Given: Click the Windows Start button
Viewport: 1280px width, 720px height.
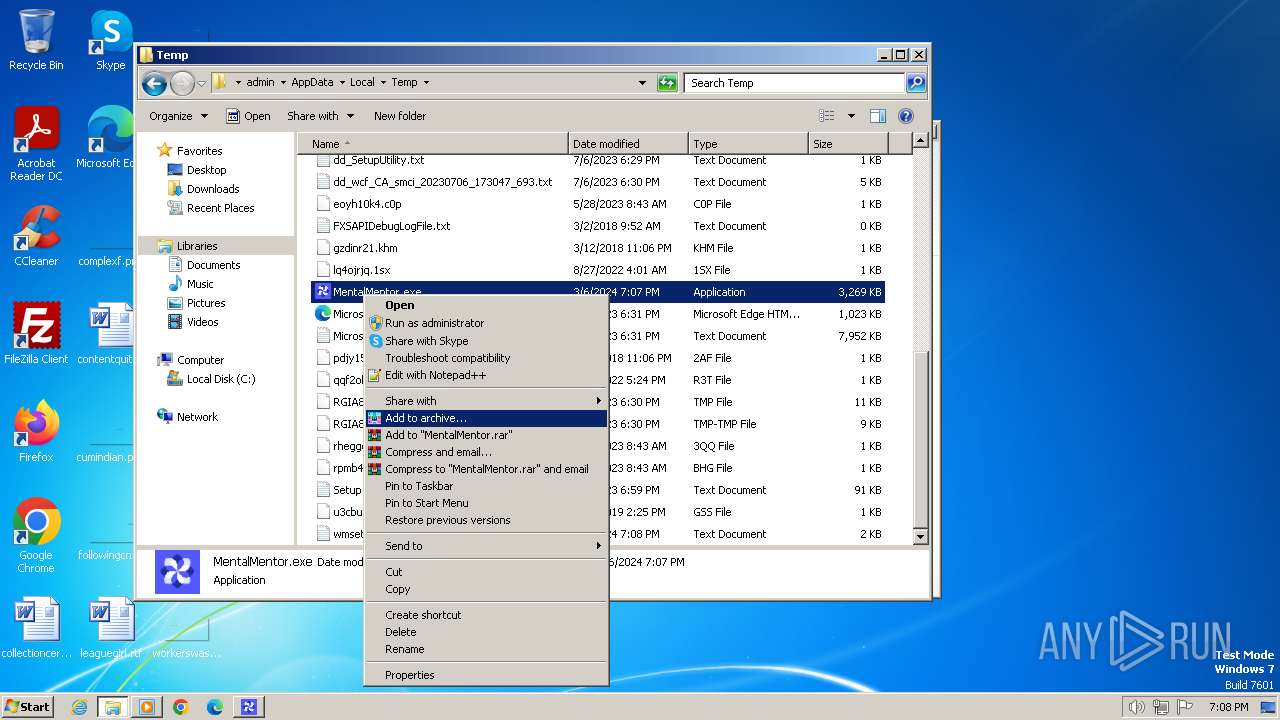Looking at the screenshot, I should point(28,707).
